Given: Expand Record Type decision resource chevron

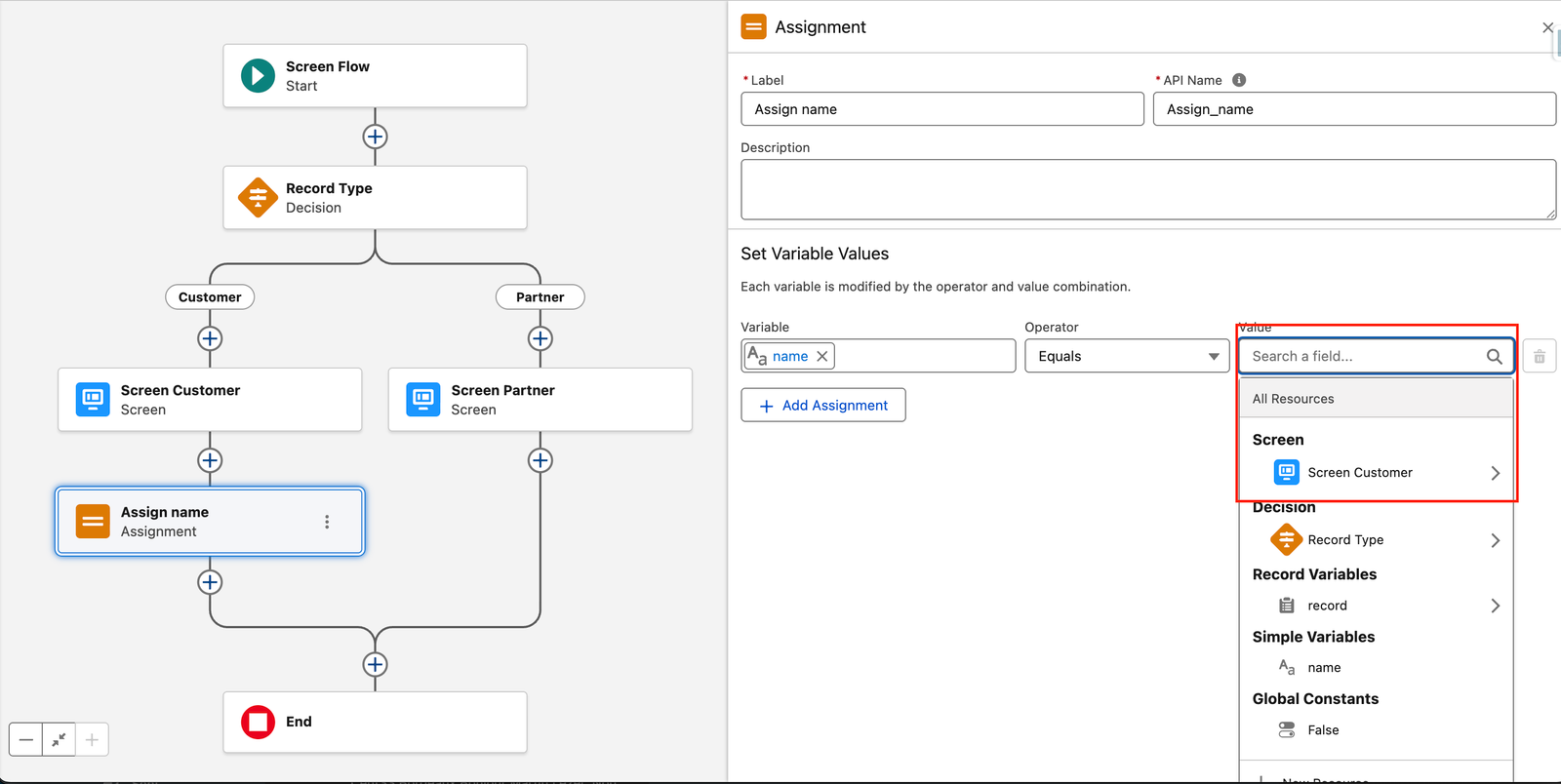Looking at the screenshot, I should 1495,540.
